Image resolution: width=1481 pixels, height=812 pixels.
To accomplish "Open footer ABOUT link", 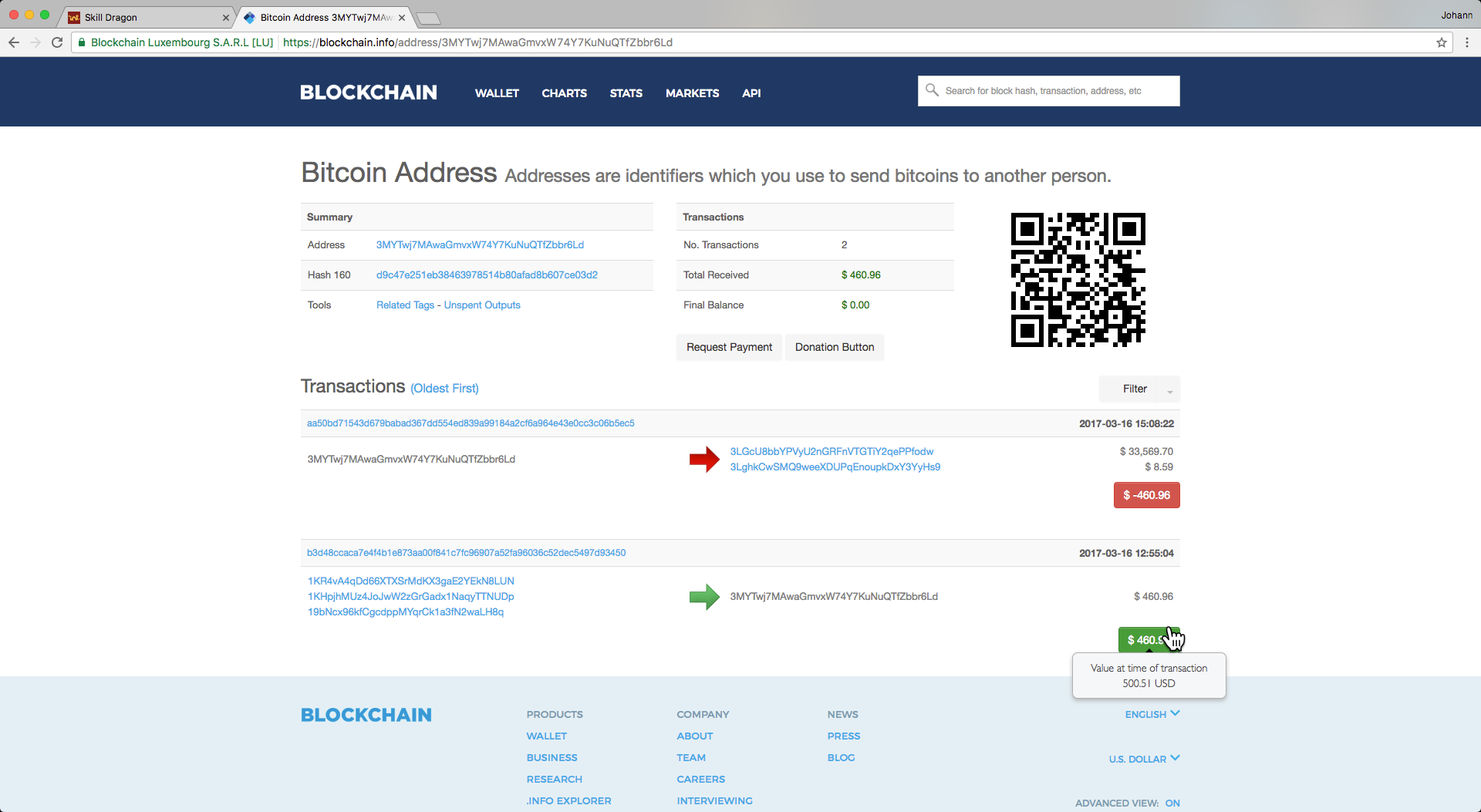I will tap(695, 736).
